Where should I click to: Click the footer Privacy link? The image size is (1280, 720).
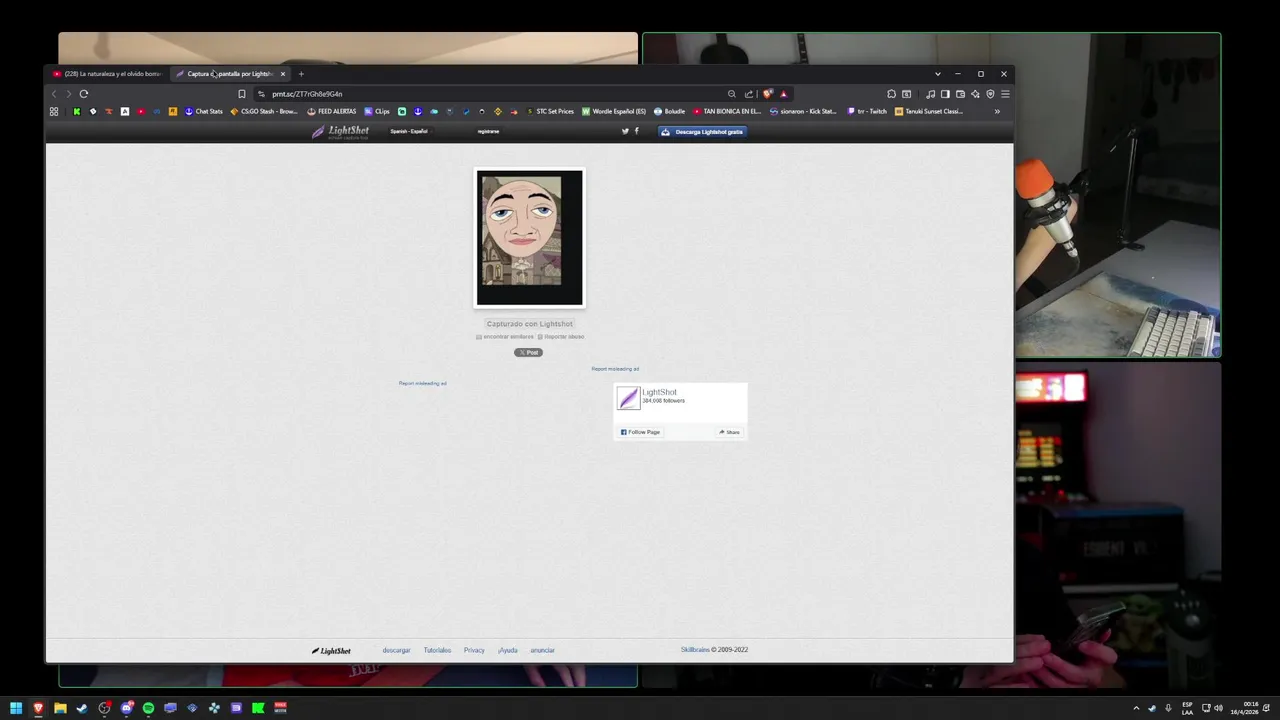pos(474,650)
